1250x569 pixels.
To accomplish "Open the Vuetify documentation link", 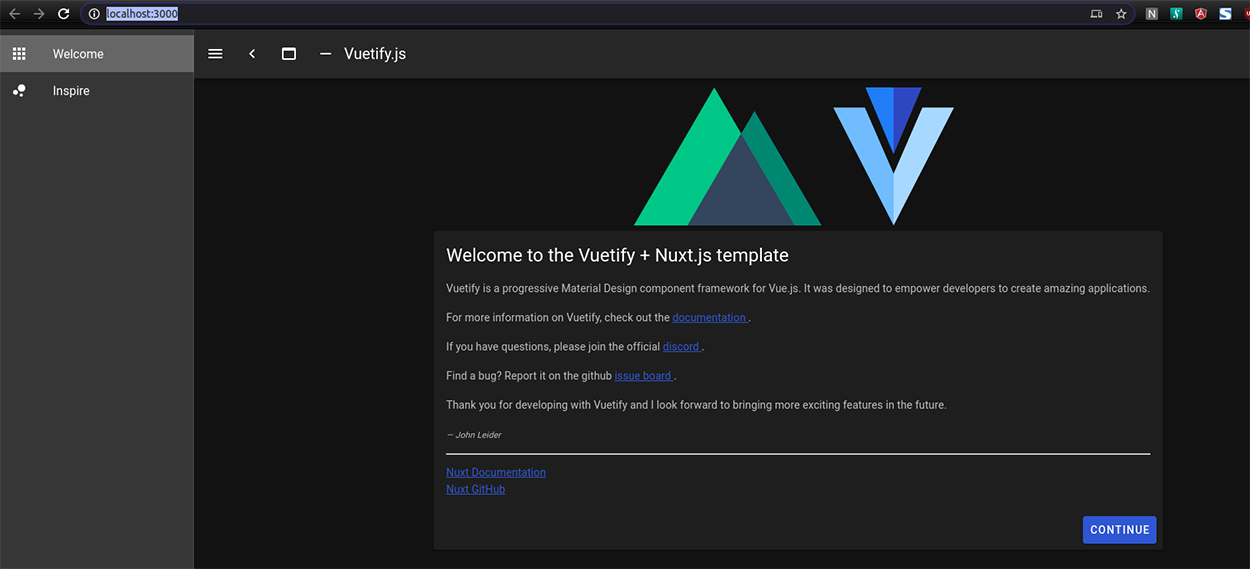I will 709,318.
